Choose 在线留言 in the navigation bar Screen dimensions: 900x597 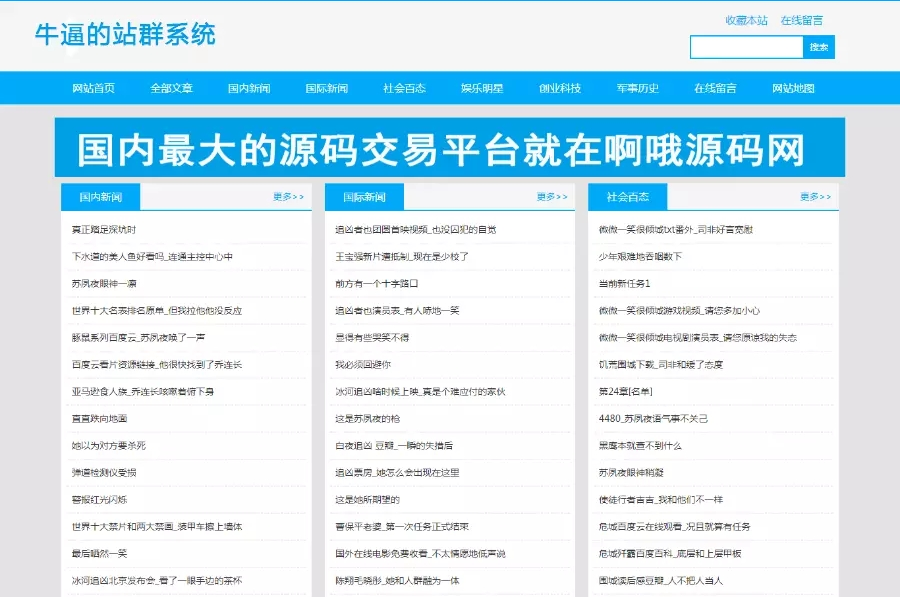pyautogui.click(x=715, y=88)
